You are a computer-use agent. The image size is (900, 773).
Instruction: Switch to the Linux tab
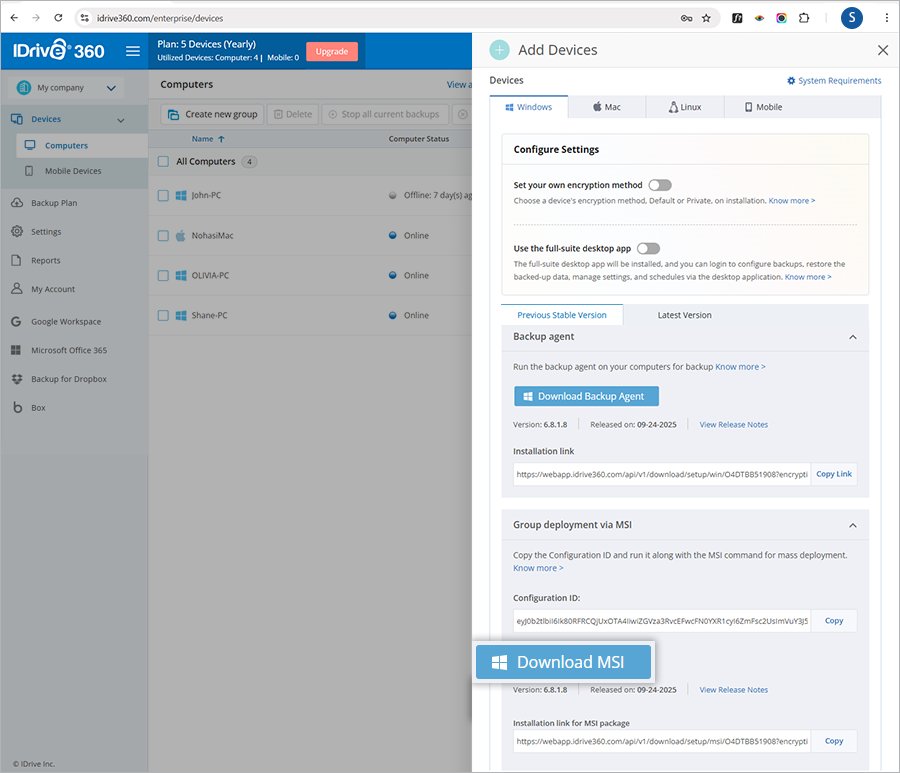(685, 107)
